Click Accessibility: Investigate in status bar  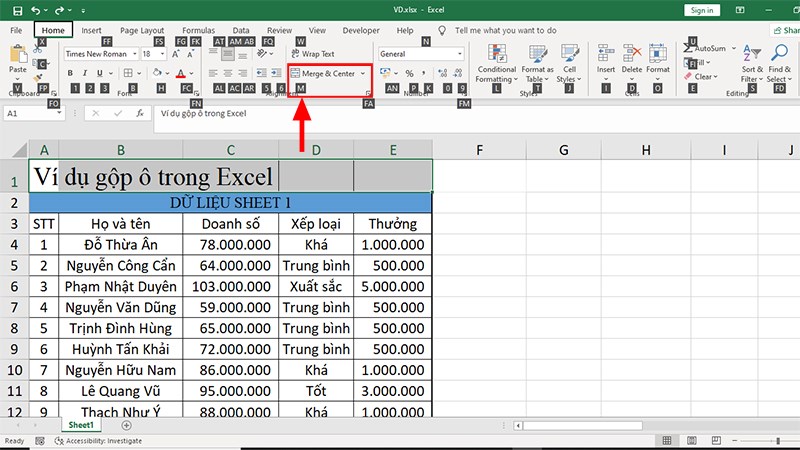coord(98,441)
